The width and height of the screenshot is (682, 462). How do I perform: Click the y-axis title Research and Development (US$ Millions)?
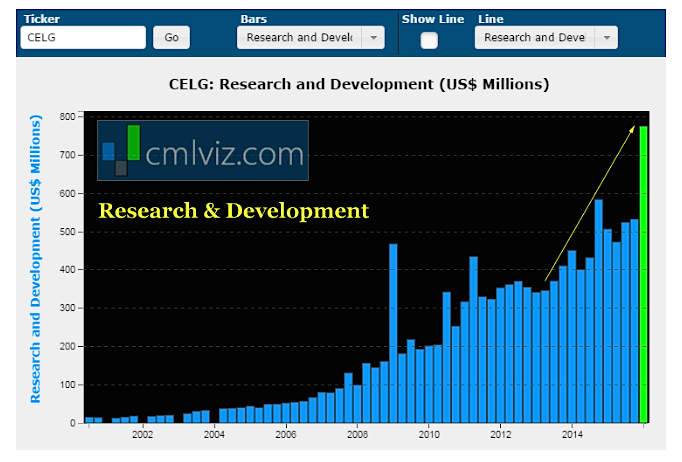[x=36, y=259]
